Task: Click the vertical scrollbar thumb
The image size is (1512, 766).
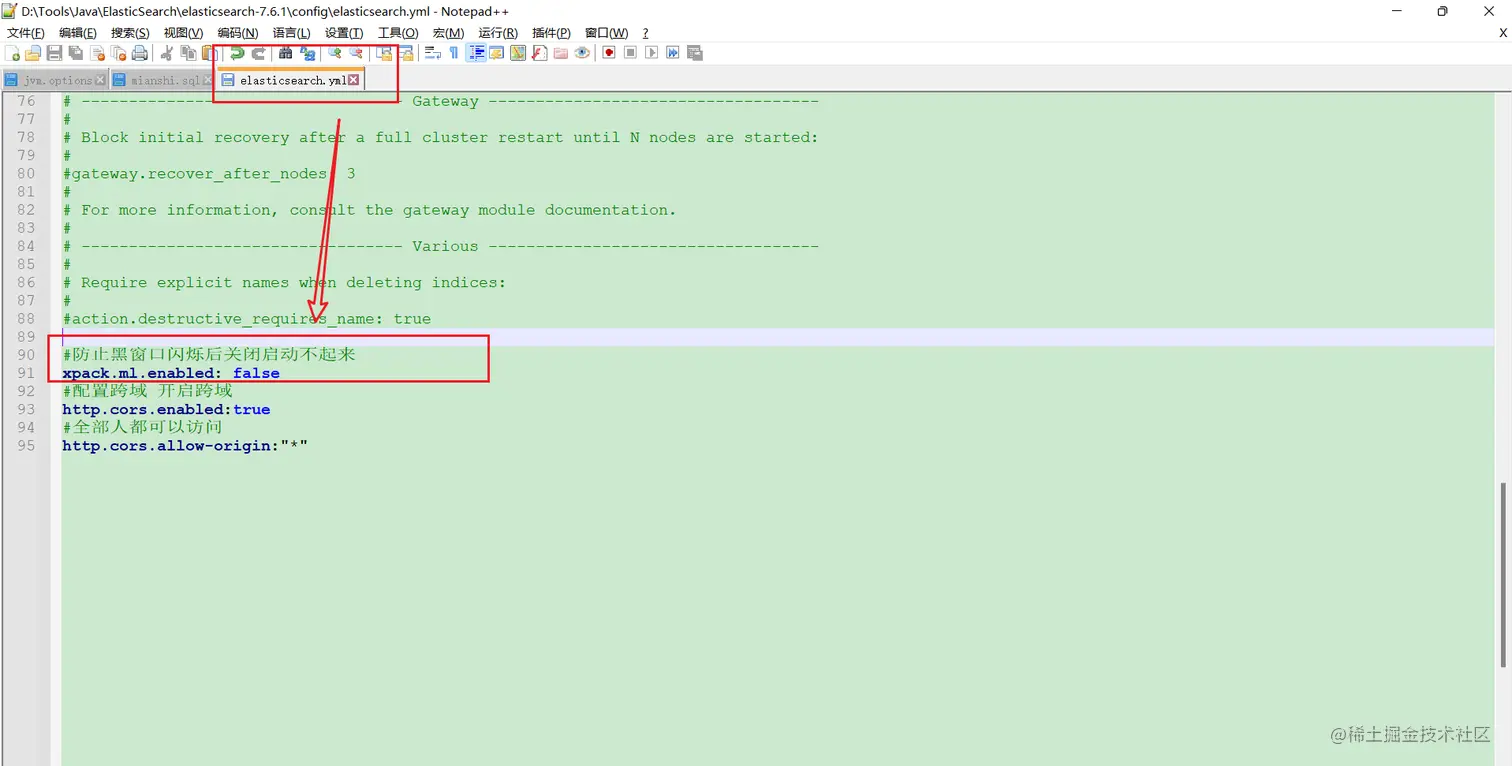Action: (1504, 575)
